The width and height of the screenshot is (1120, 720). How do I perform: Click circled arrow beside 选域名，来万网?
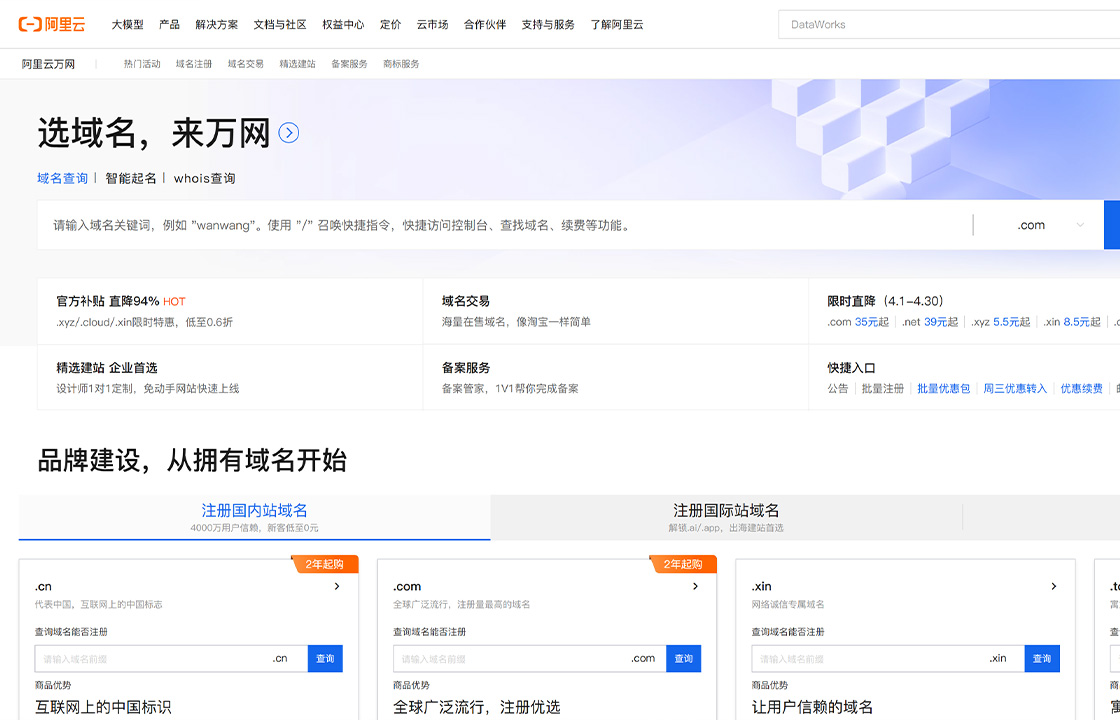289,133
